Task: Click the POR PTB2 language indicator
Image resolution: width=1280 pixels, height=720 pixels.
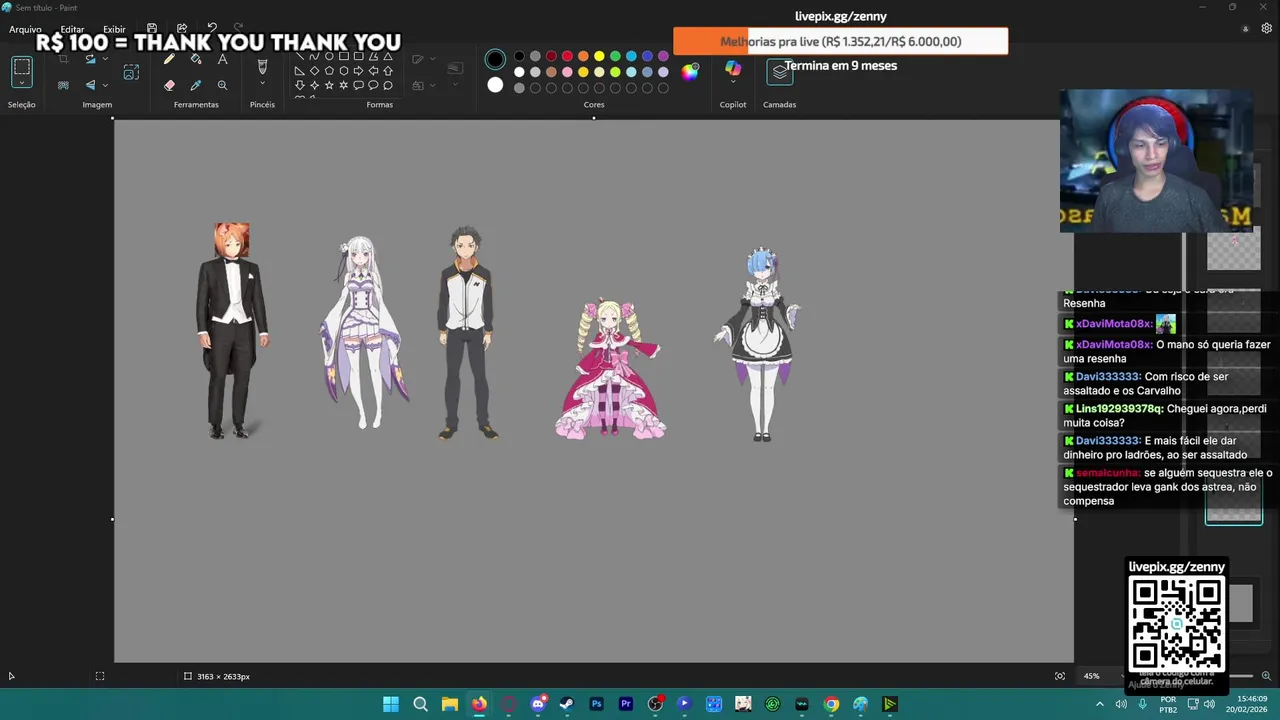Action: [1168, 704]
